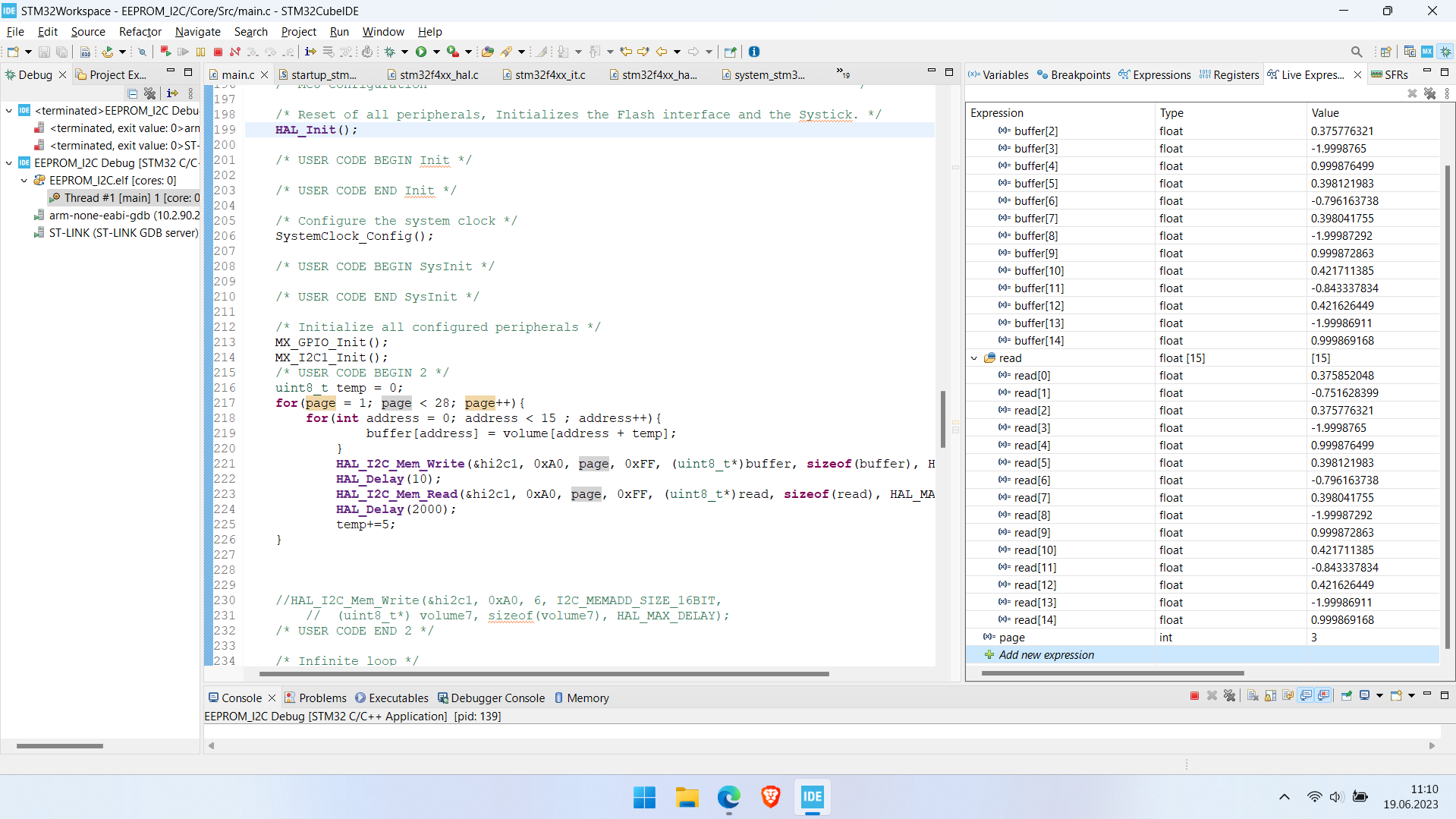
Task: Open the Debug launch dropdown arrow
Action: point(404,52)
